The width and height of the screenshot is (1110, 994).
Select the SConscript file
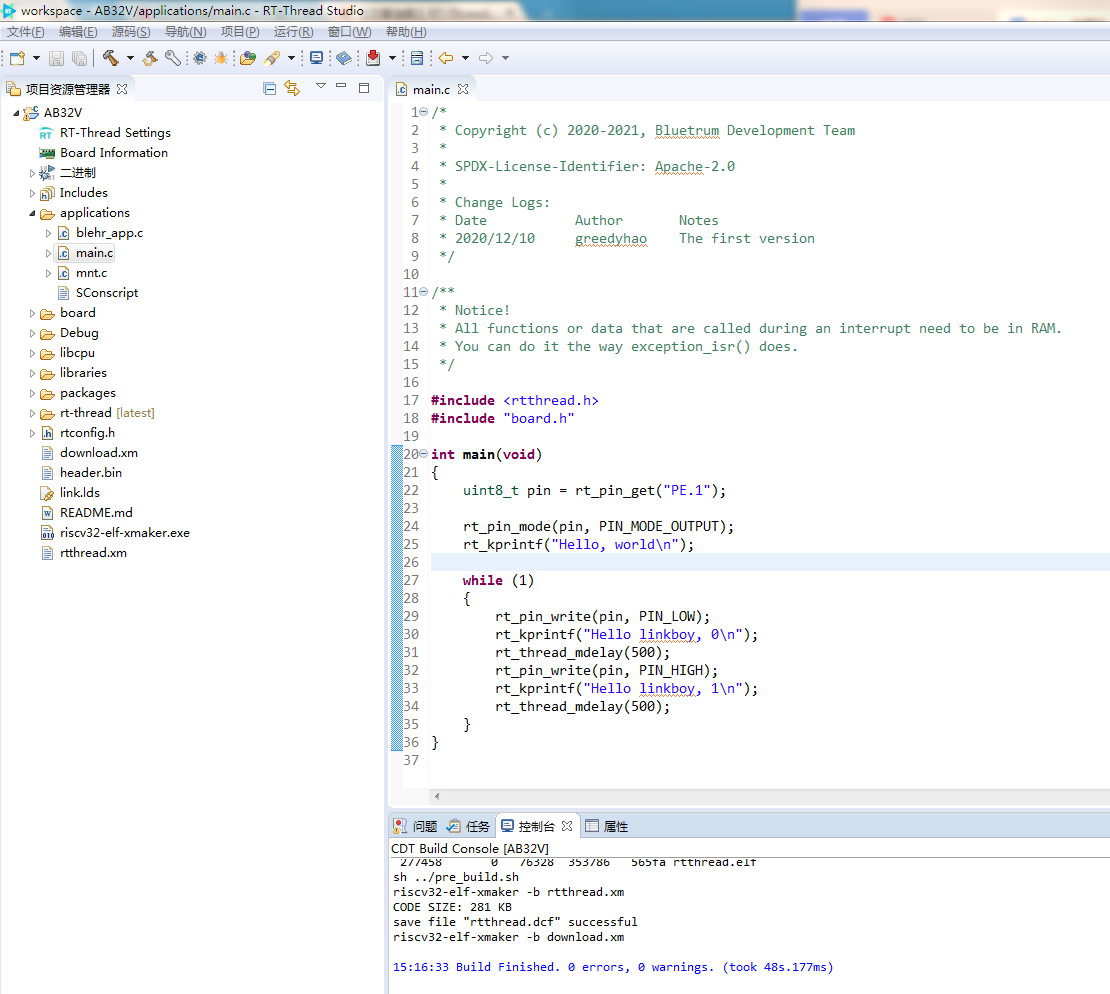[x=106, y=293]
